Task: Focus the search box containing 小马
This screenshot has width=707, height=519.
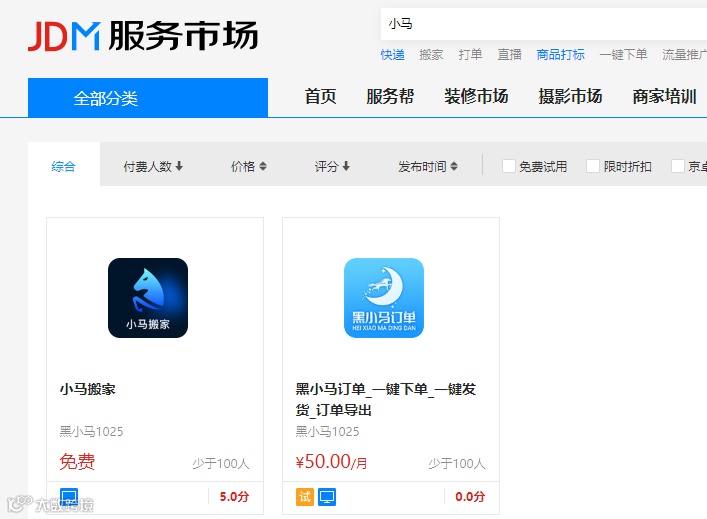Action: [x=544, y=24]
